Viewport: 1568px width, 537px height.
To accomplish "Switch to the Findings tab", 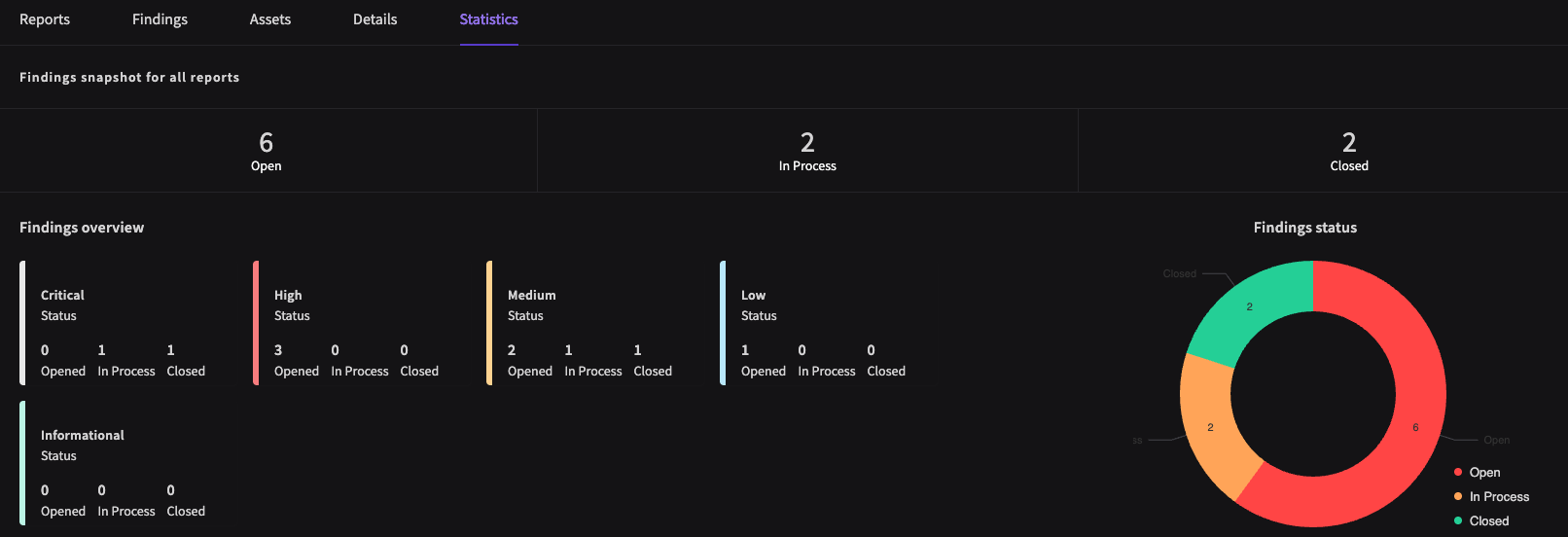I will point(160,19).
